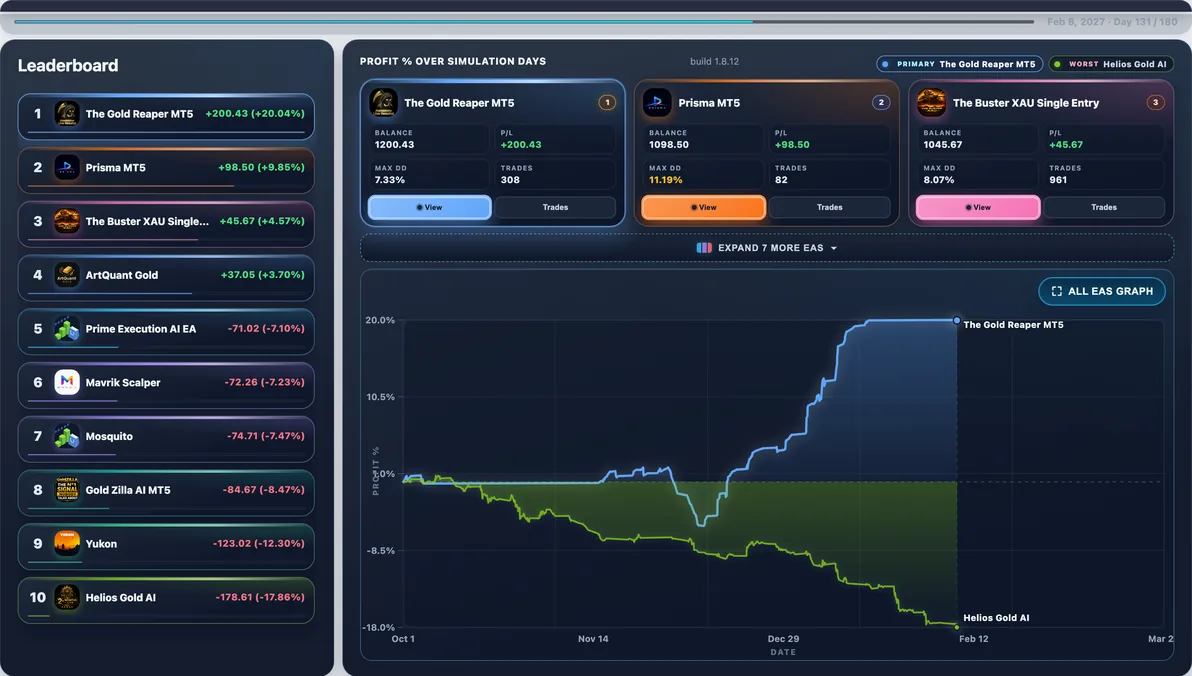The height and width of the screenshot is (676, 1192).
Task: Select leaderboard row 6 Mavrik Scalper
Action: pyautogui.click(x=166, y=386)
